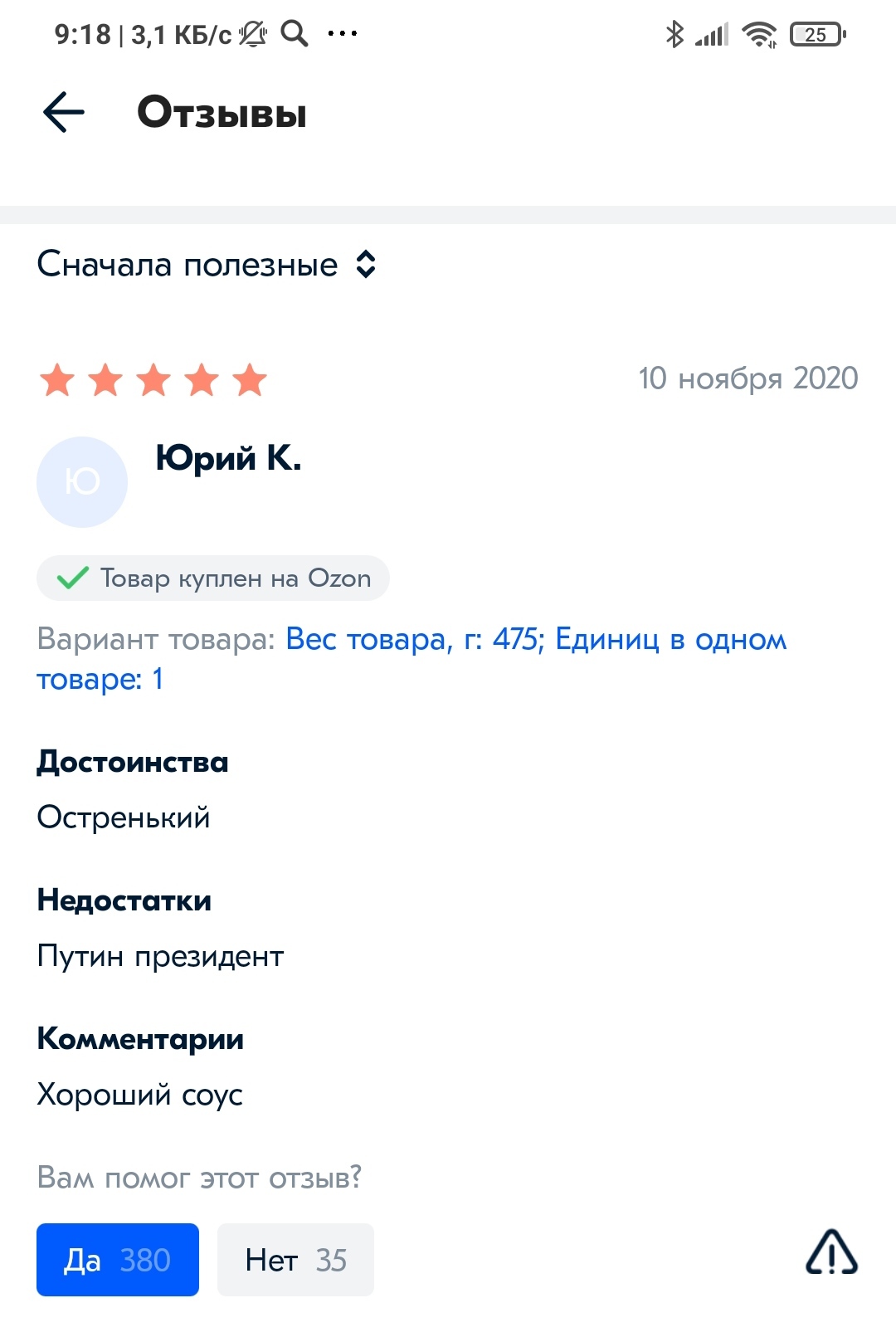Tap the three-dots status bar icon
This screenshot has width=896, height=1337.
tap(343, 34)
